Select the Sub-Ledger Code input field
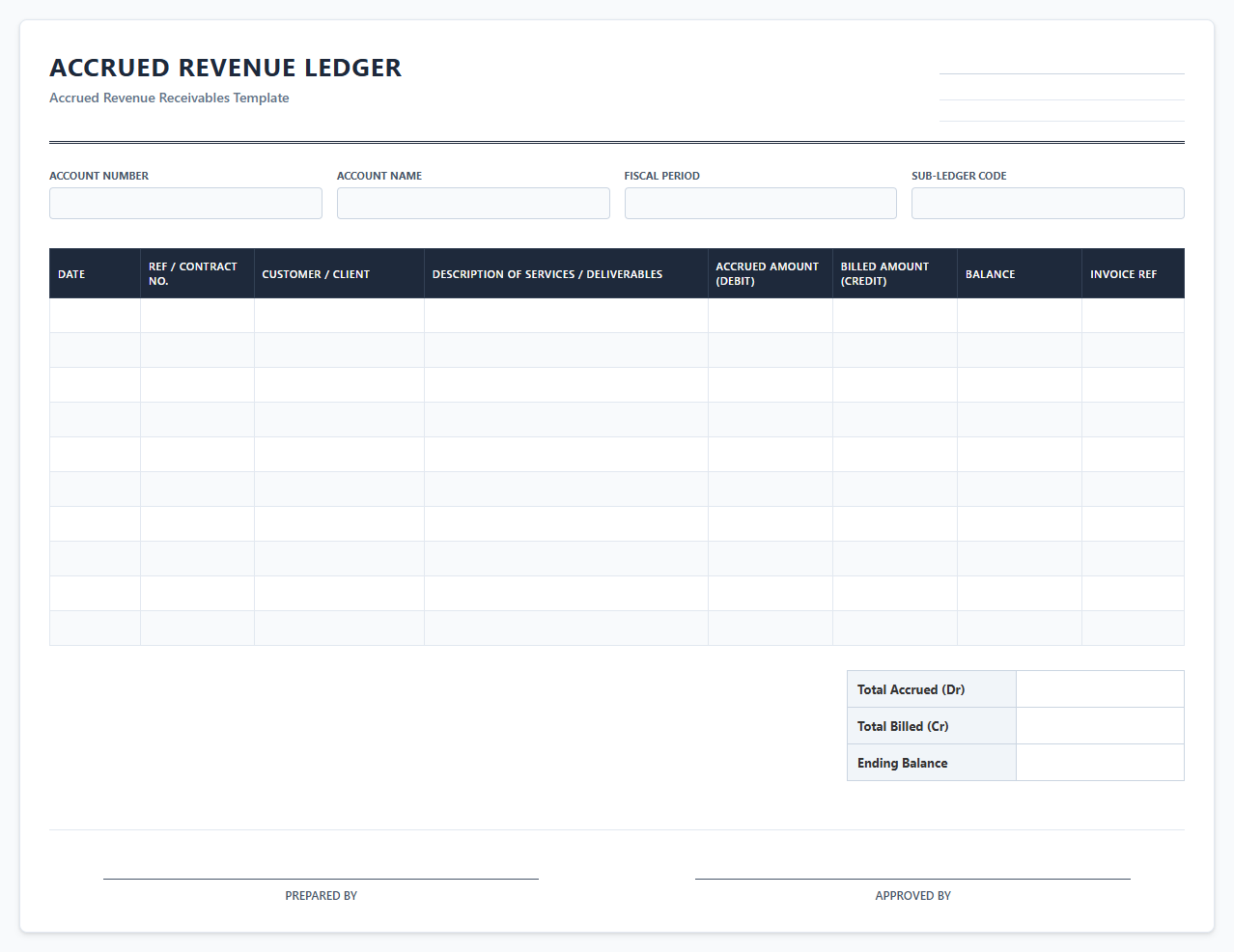Viewport: 1234px width, 952px height. pyautogui.click(x=1048, y=203)
